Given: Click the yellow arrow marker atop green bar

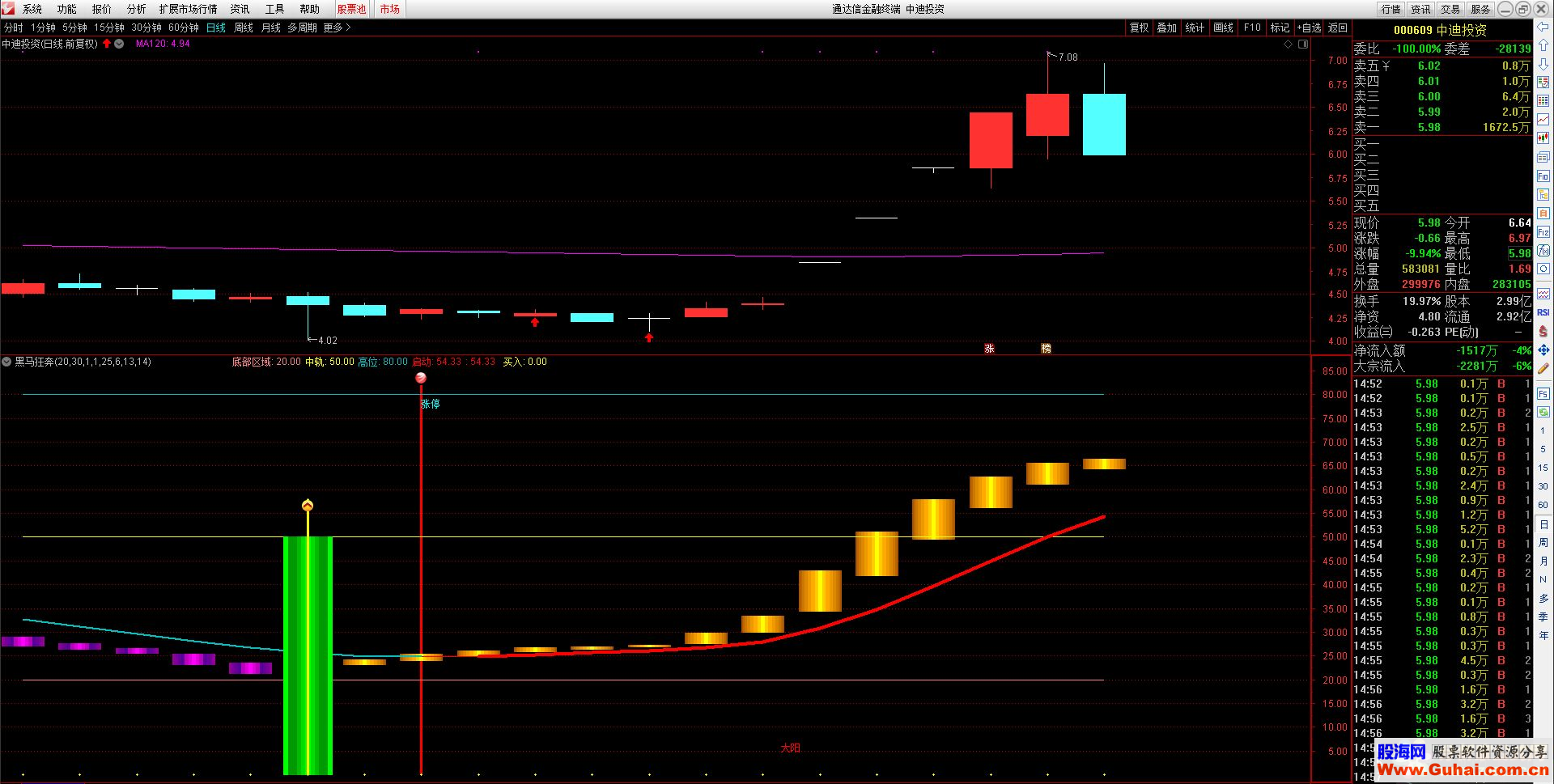Looking at the screenshot, I should 308,506.
